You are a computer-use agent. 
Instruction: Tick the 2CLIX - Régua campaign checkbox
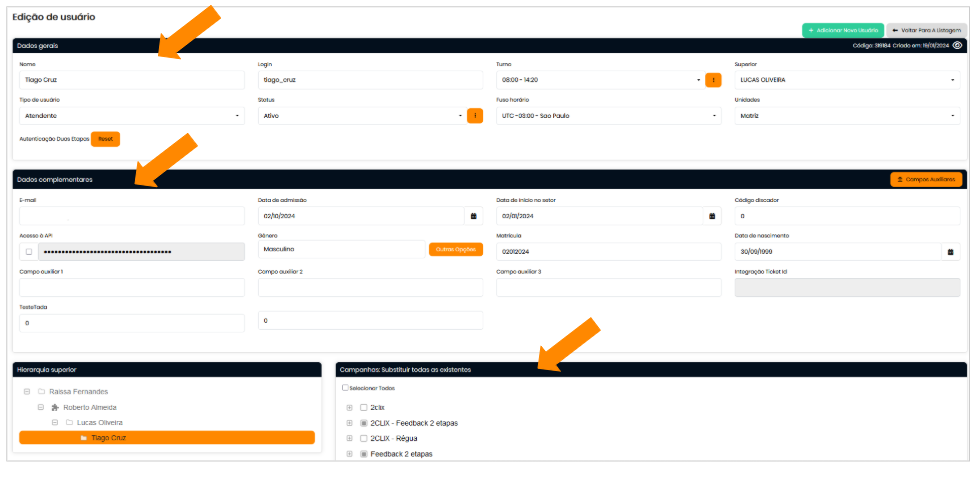(364, 438)
